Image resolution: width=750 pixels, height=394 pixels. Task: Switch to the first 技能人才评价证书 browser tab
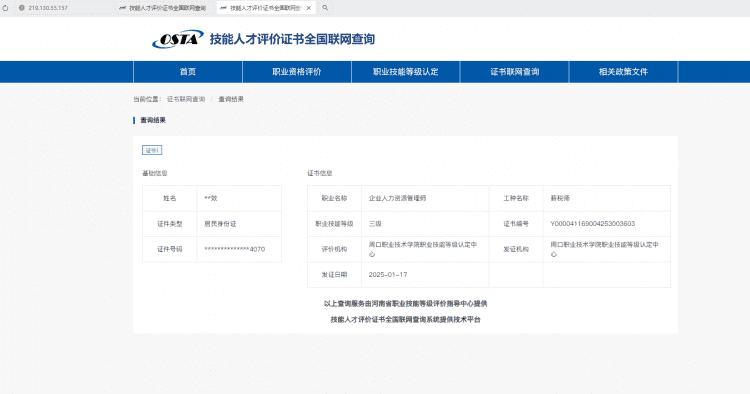pyautogui.click(x=163, y=8)
